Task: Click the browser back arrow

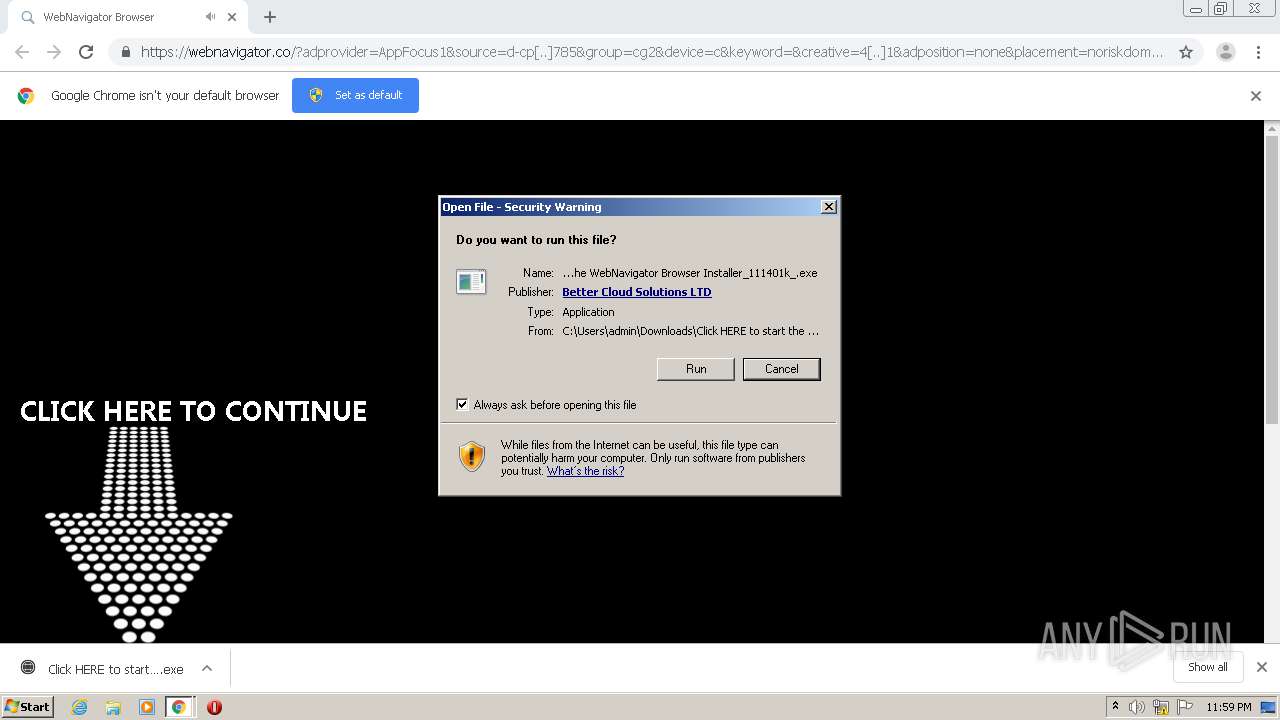Action: point(22,52)
